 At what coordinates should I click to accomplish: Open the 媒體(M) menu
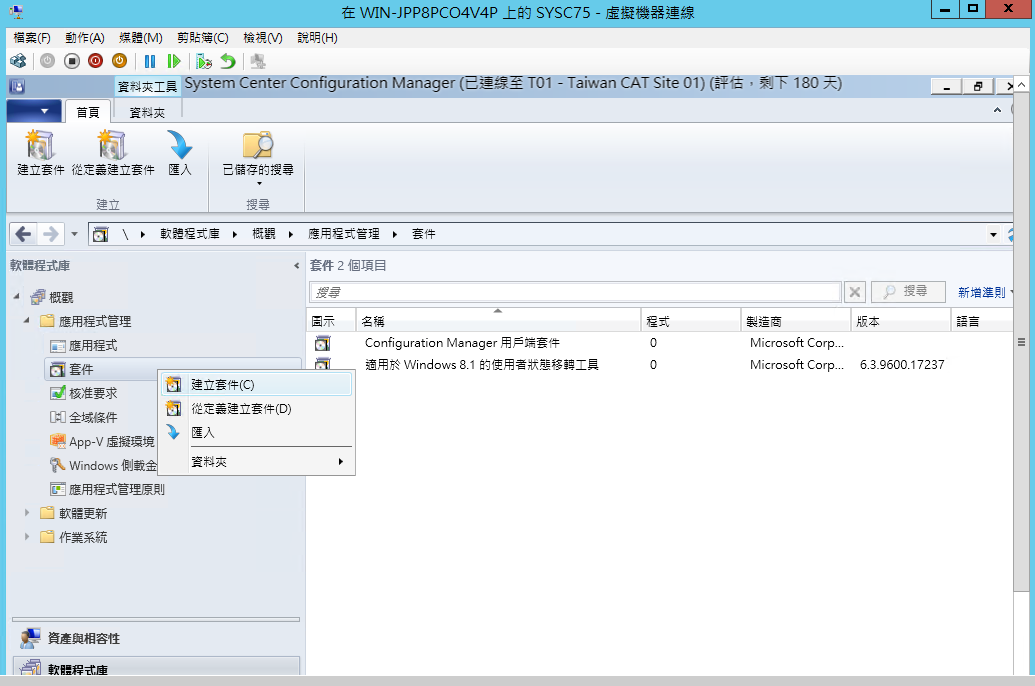coord(141,38)
